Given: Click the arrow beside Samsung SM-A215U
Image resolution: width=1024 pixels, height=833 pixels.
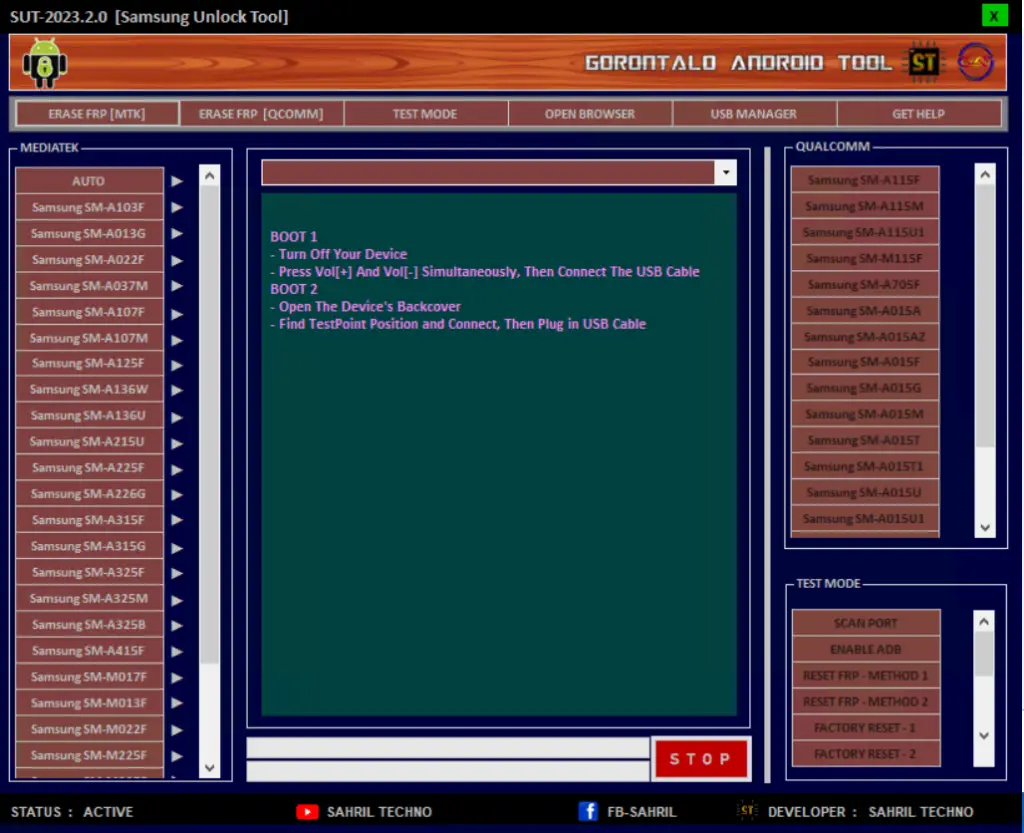Looking at the screenshot, I should [x=177, y=443].
